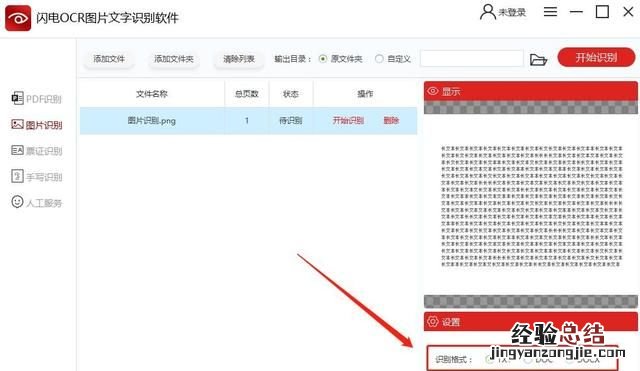Minimize the OCR window
The height and width of the screenshot is (371, 640).
point(576,12)
